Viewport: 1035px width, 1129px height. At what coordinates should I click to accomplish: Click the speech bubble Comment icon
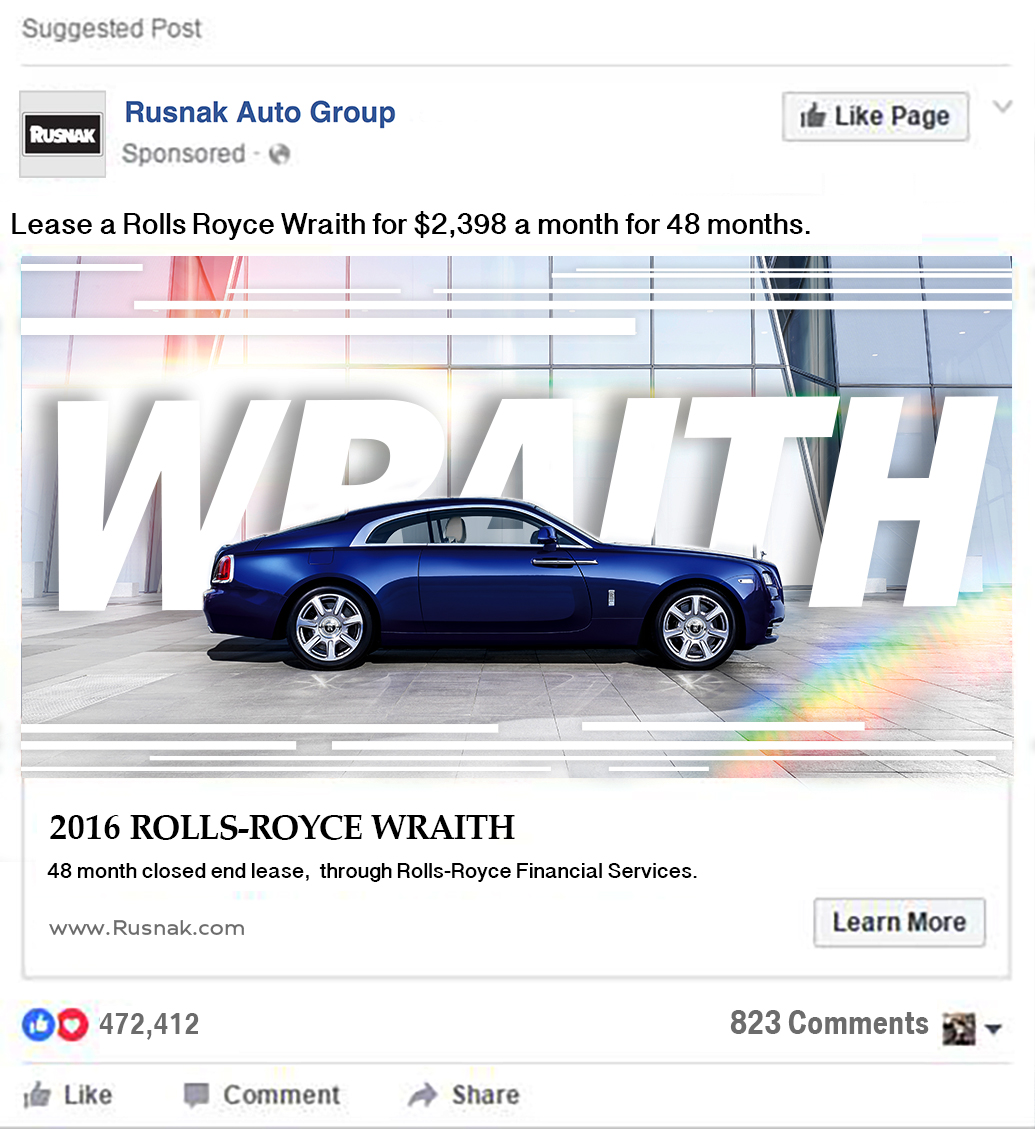click(196, 1095)
